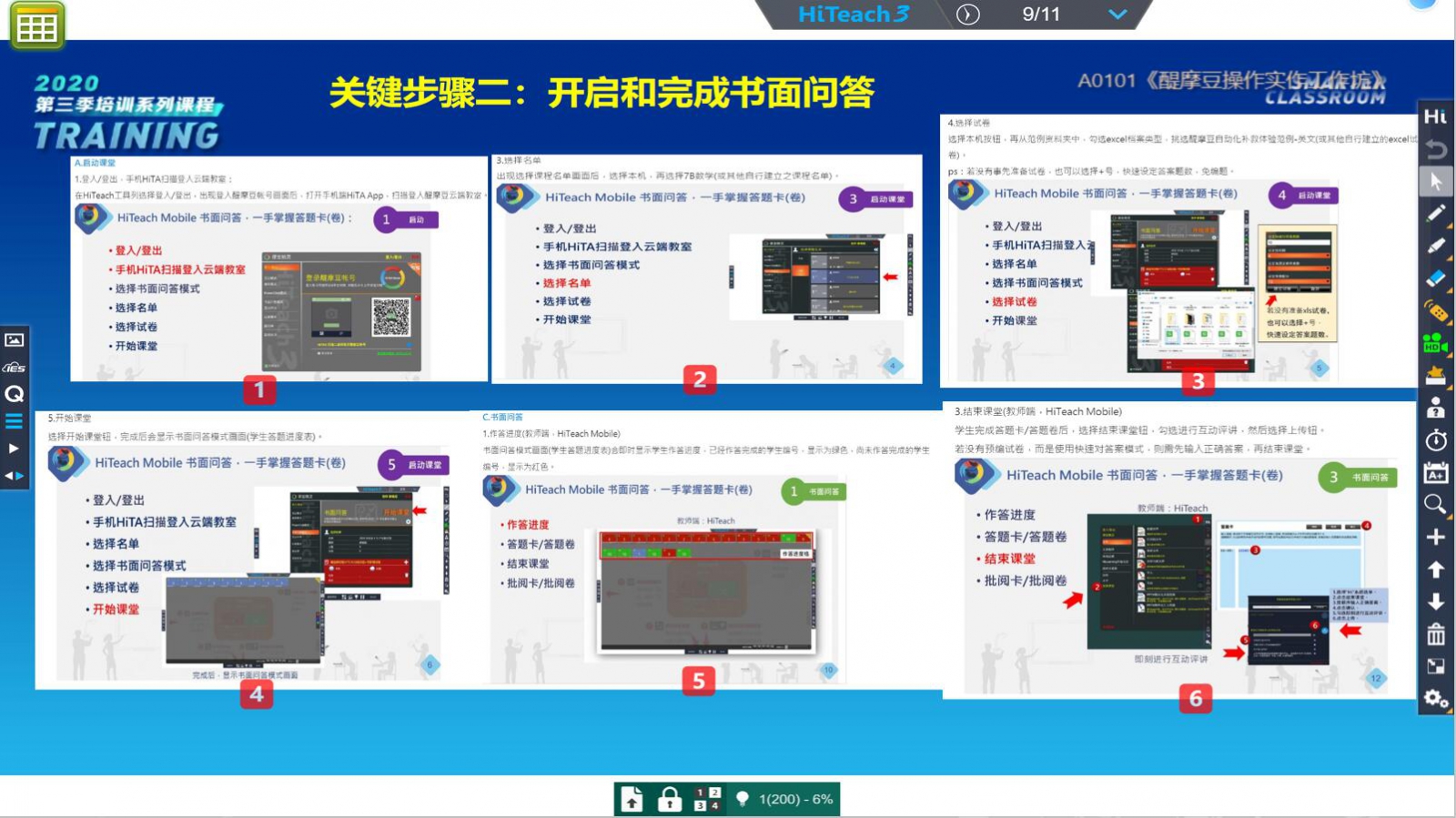Open the Hi main menu button
This screenshot has width=1456, height=818.
[1435, 116]
